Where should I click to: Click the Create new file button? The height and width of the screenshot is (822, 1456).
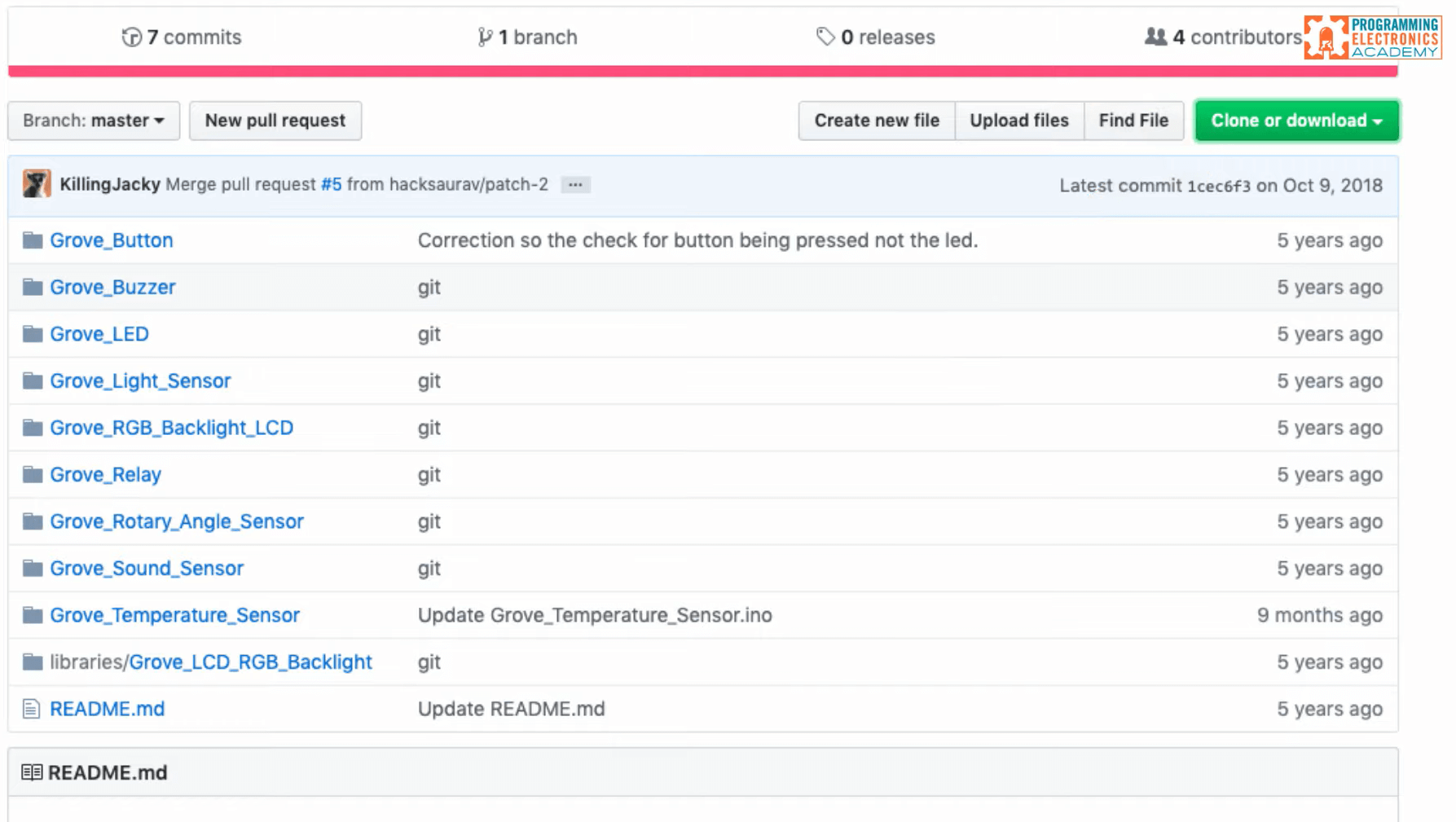click(x=876, y=120)
